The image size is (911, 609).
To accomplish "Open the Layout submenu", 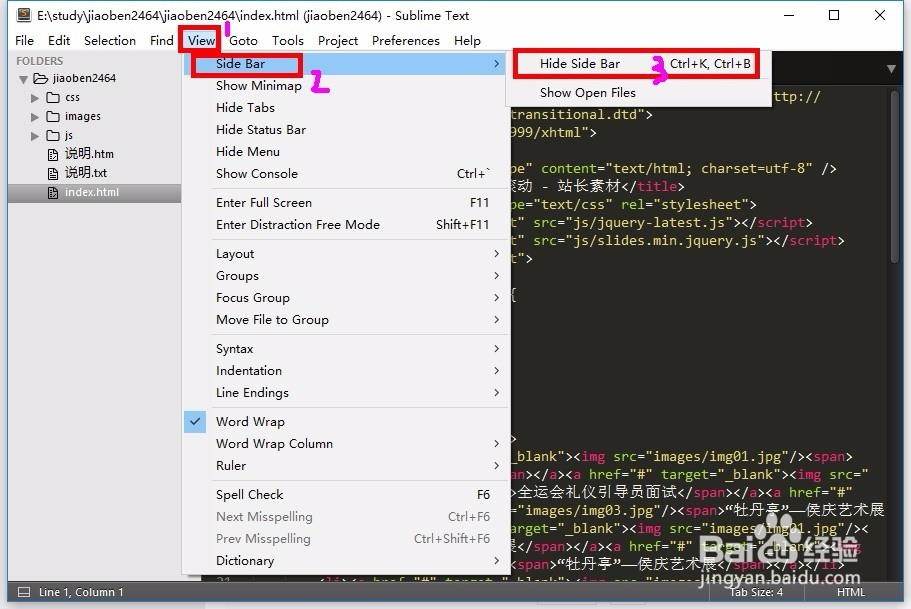I will 347,254.
